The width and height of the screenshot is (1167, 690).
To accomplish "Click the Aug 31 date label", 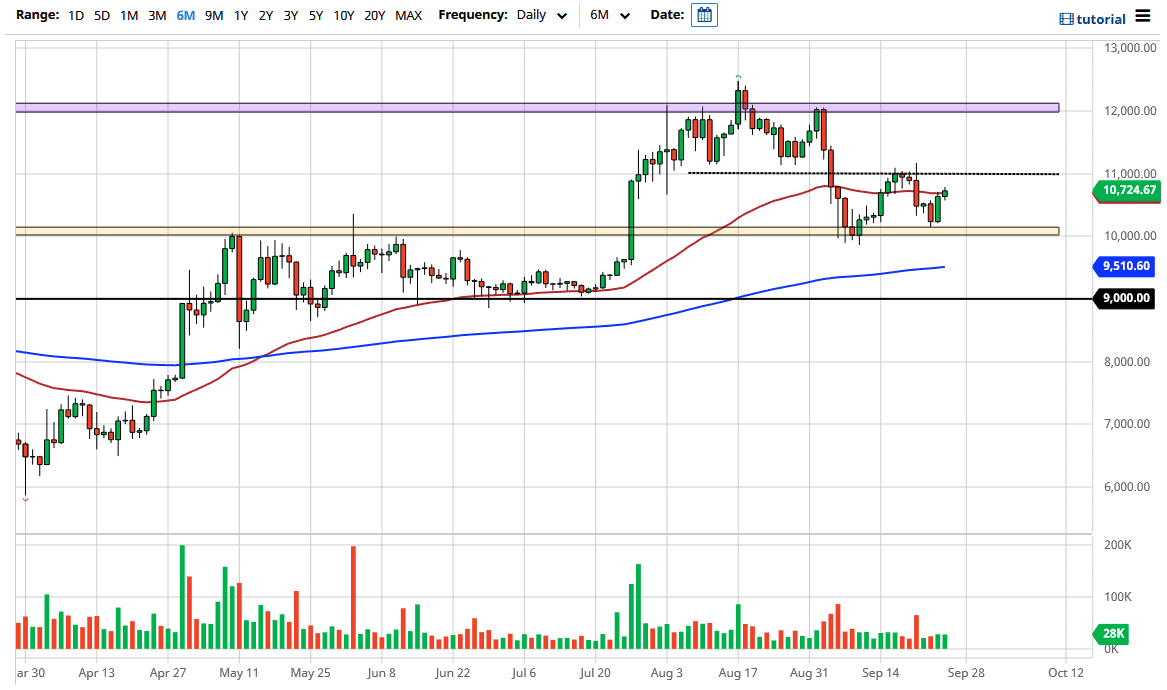I will (x=808, y=673).
